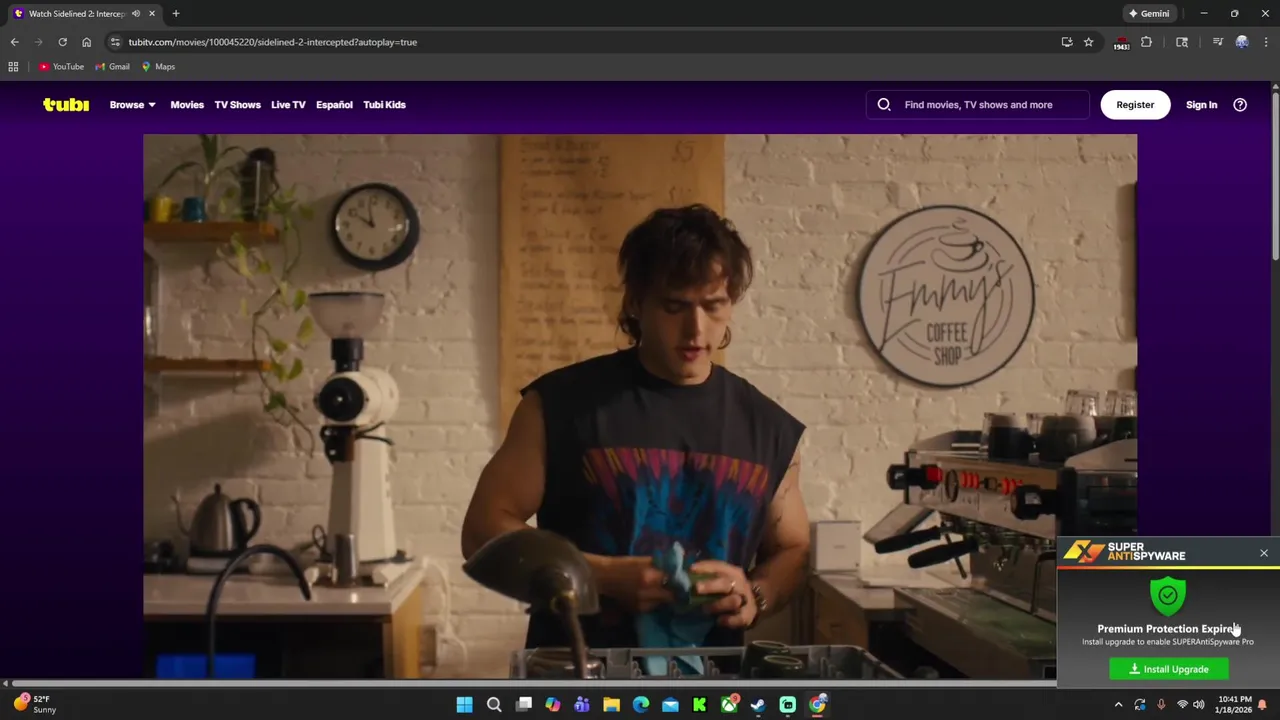Open the notification bell in system tray
The width and height of the screenshot is (1280, 720).
(1262, 705)
